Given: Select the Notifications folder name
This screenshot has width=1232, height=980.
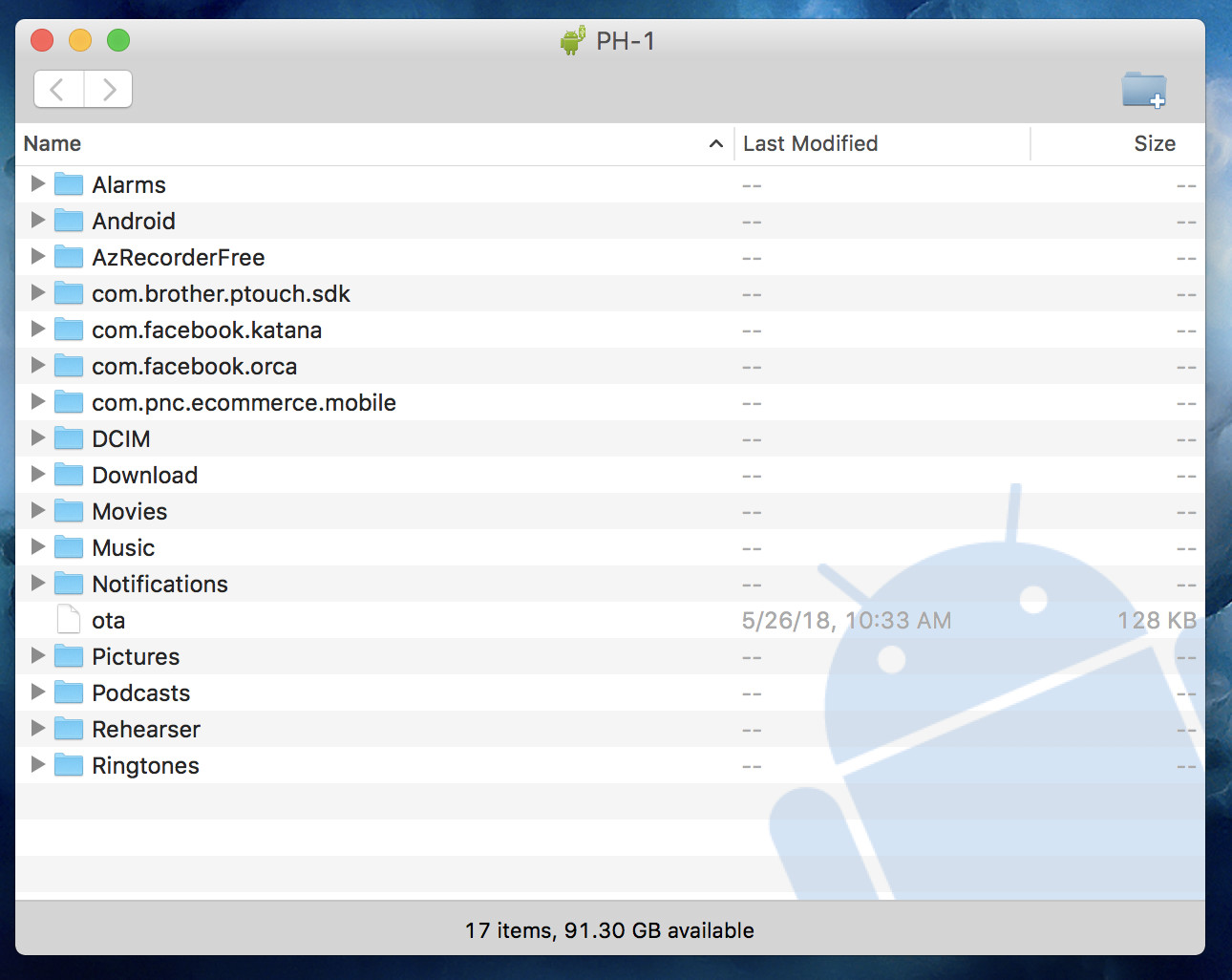Looking at the screenshot, I should pyautogui.click(x=160, y=584).
